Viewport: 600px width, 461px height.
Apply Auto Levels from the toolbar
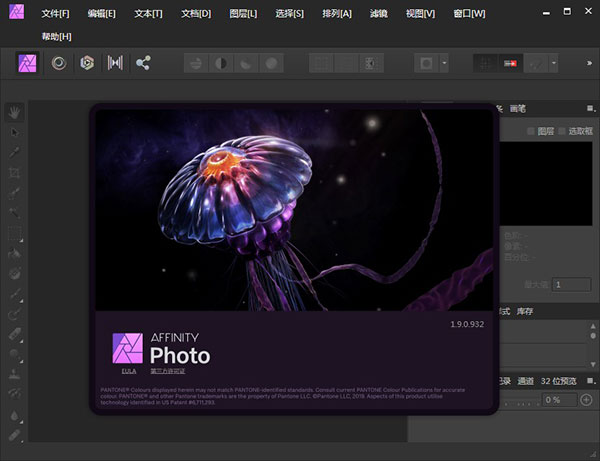196,63
